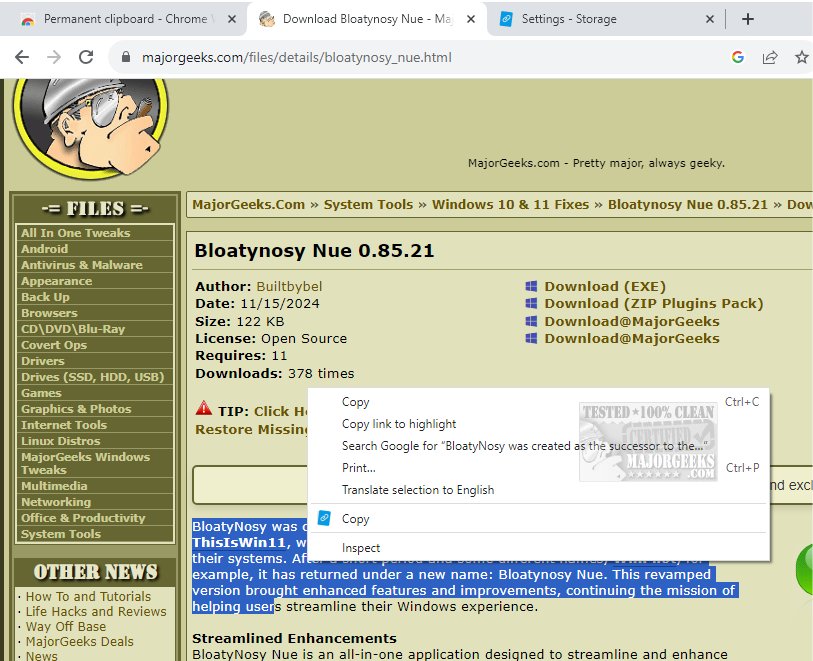The width and height of the screenshot is (813, 661).
Task: Click the share page icon
Action: click(770, 57)
